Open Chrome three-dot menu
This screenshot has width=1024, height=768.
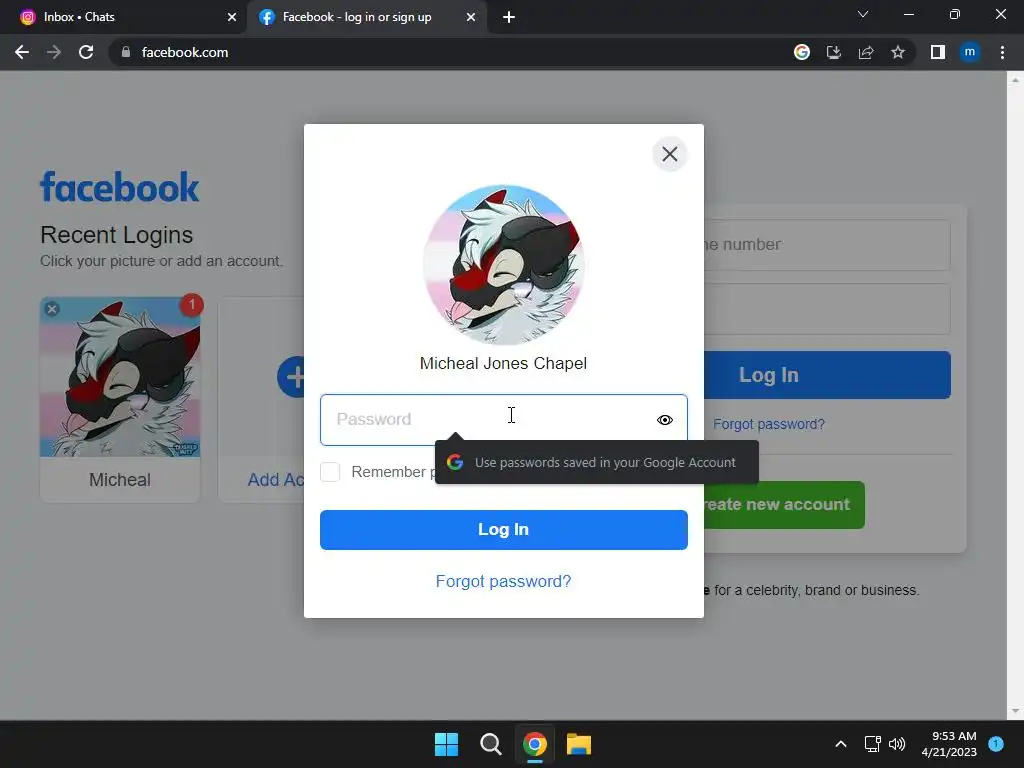[1002, 52]
